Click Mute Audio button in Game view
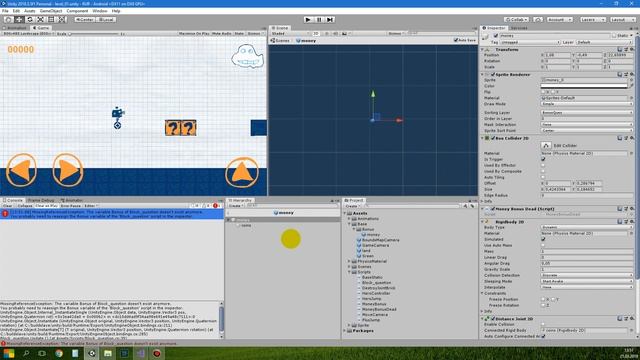The width and height of the screenshot is (640, 360). coord(222,33)
